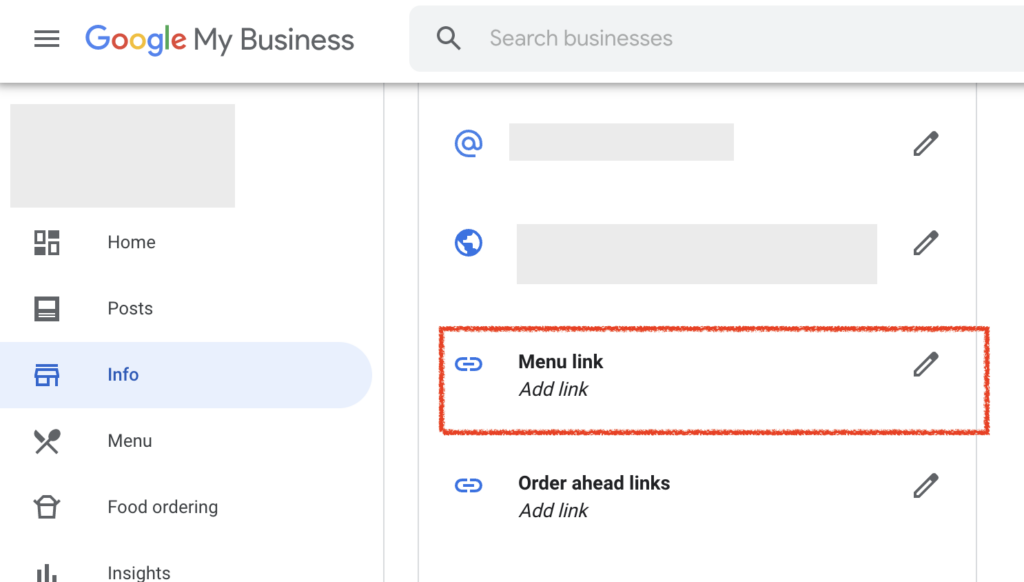Go to Posts in the sidebar
This screenshot has height=582, width=1024.
coord(130,309)
